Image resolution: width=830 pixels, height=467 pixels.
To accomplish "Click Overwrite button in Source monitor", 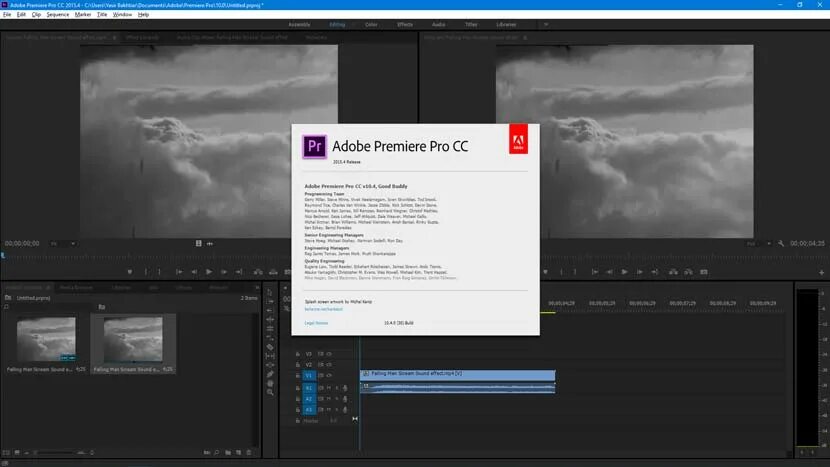I will point(273,272).
